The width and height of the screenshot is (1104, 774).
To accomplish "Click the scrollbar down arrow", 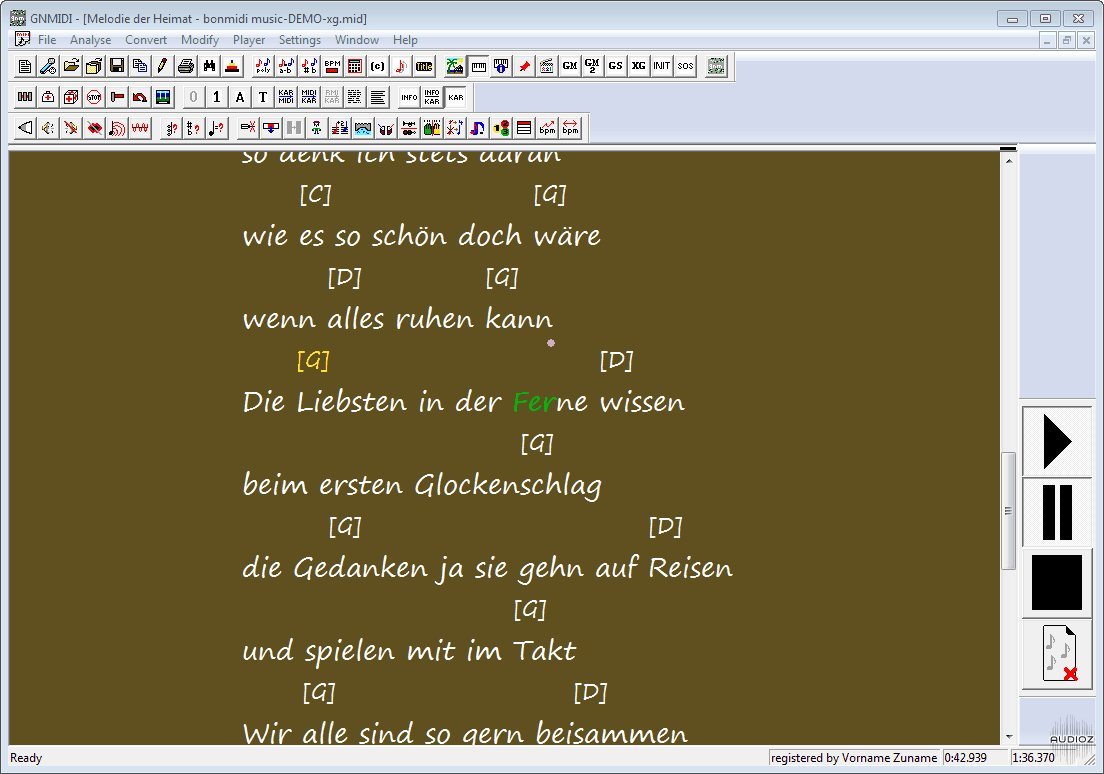I will 1008,737.
